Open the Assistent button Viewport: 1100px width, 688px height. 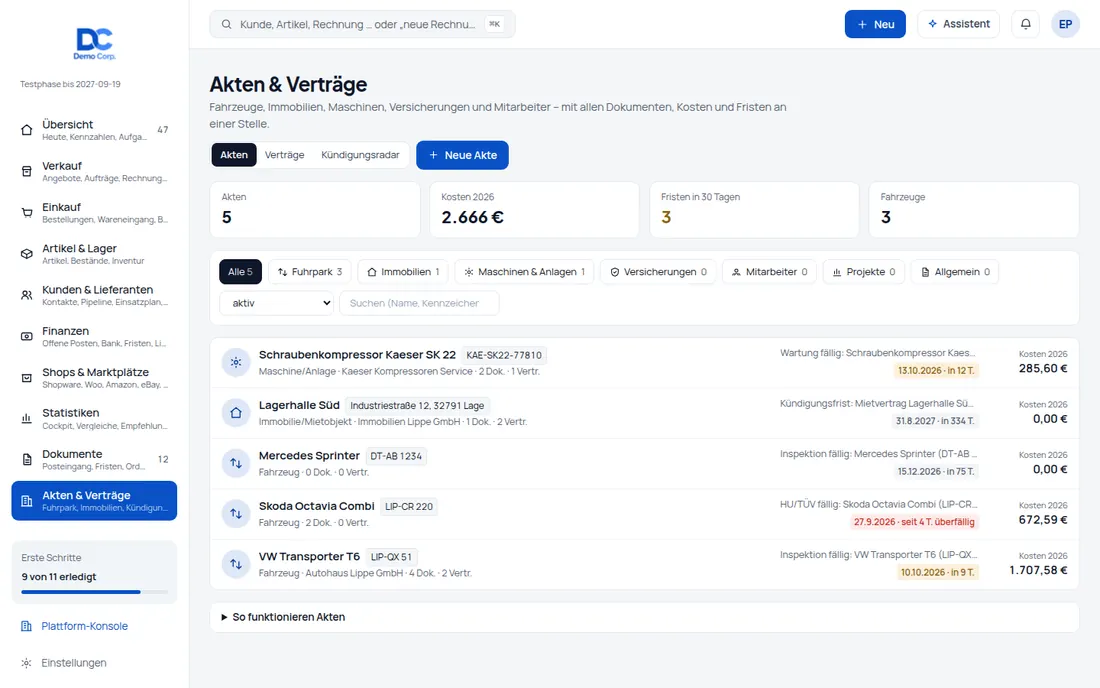point(958,24)
